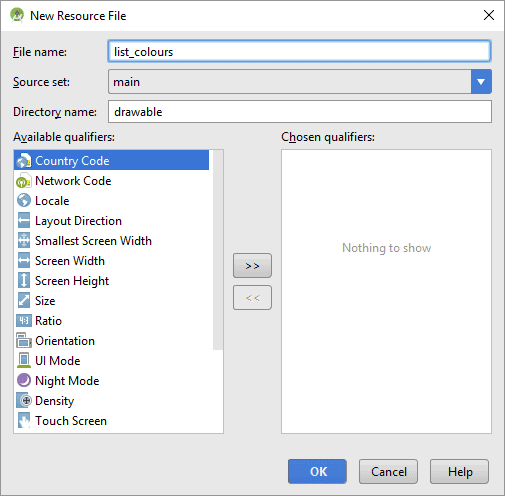The width and height of the screenshot is (505, 496).
Task: Open the Source set dropdown arrow
Action: (x=481, y=82)
